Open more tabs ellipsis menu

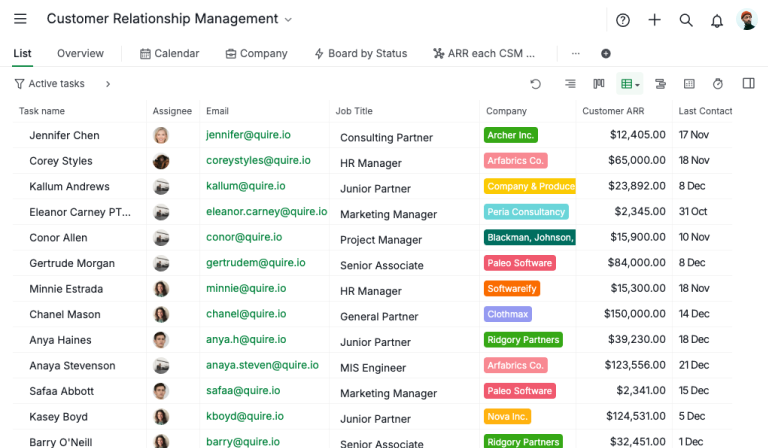[x=576, y=53]
